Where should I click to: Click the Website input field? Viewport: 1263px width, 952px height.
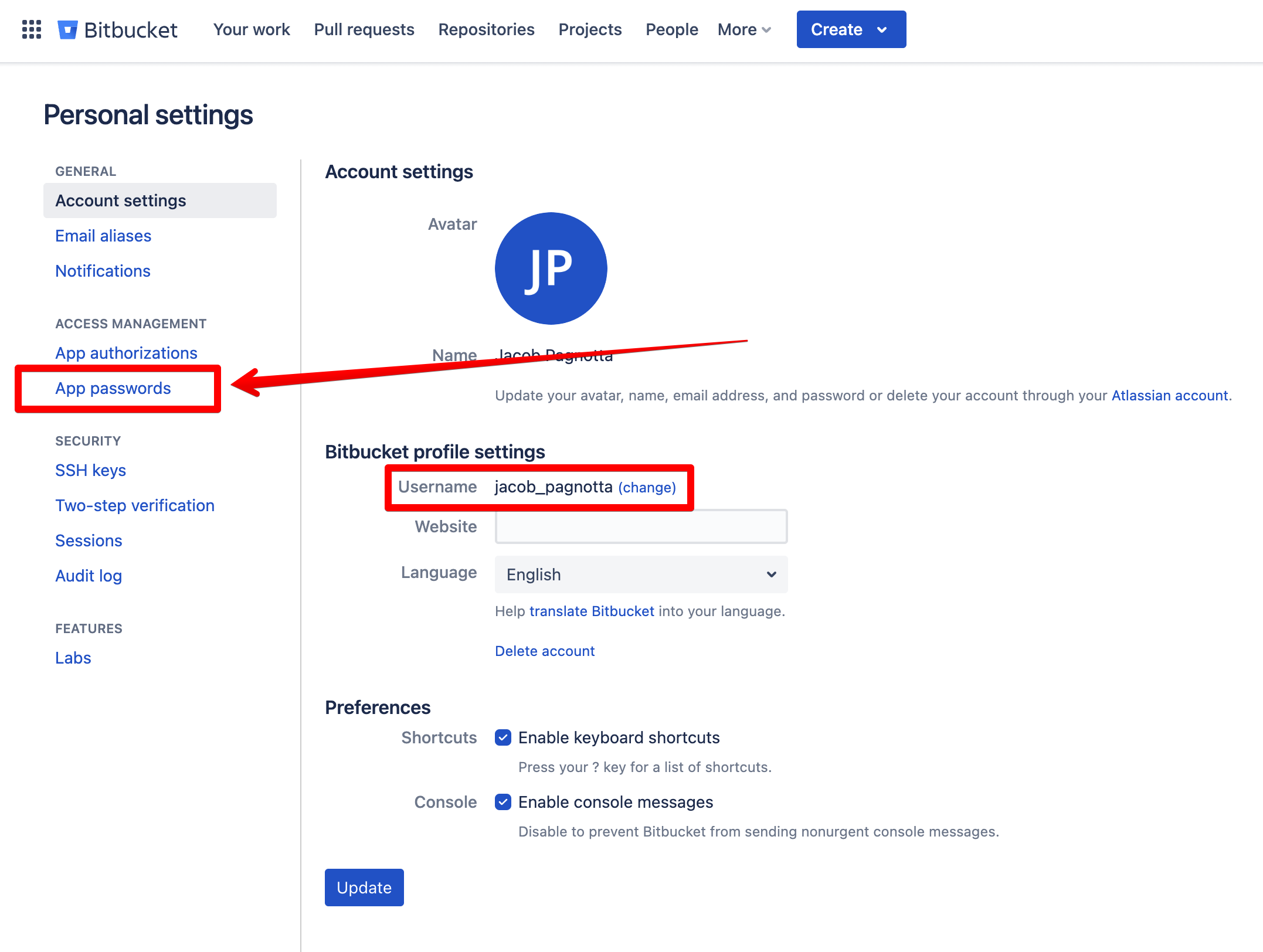pos(641,526)
